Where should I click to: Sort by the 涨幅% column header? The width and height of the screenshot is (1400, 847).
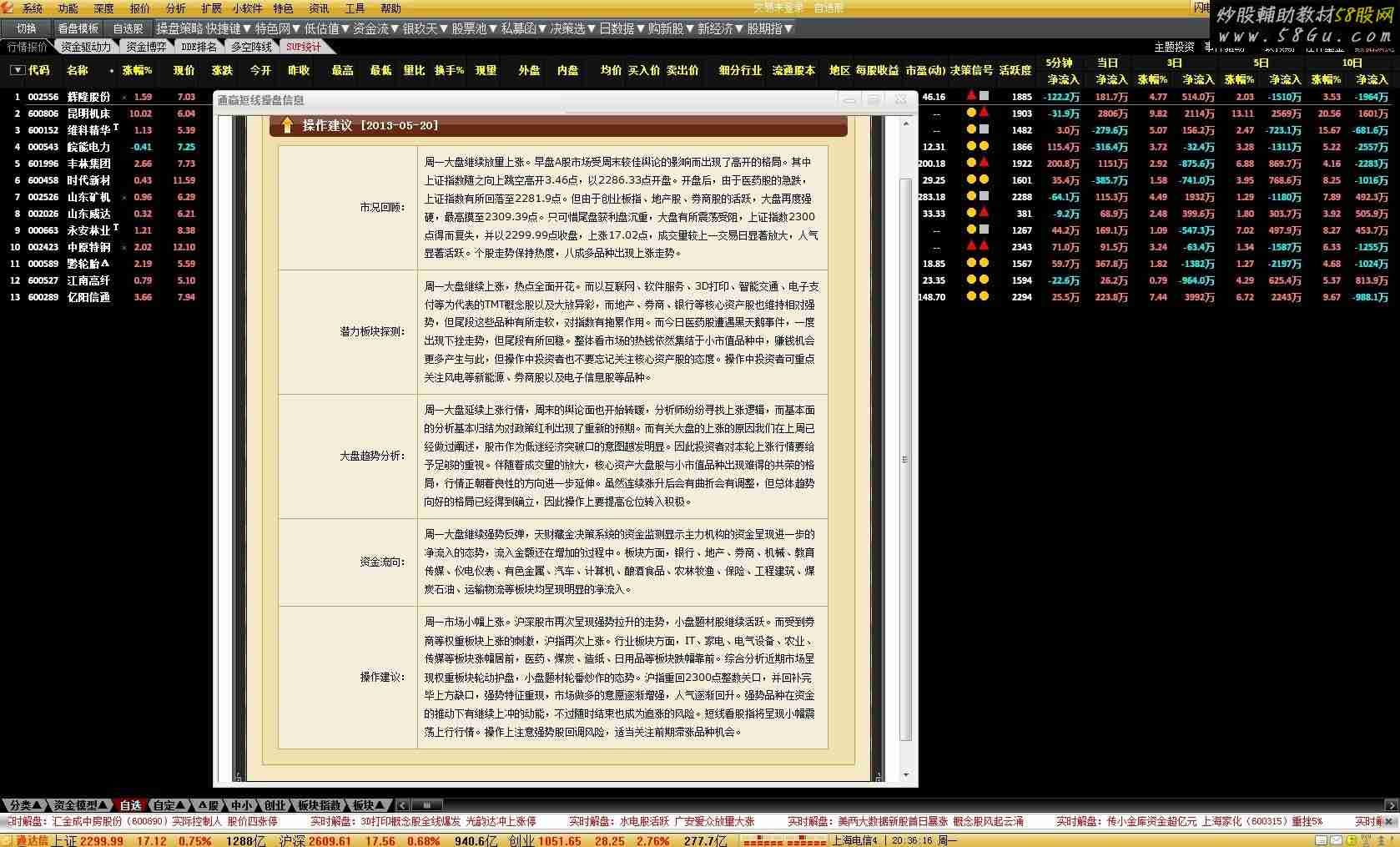click(x=137, y=70)
